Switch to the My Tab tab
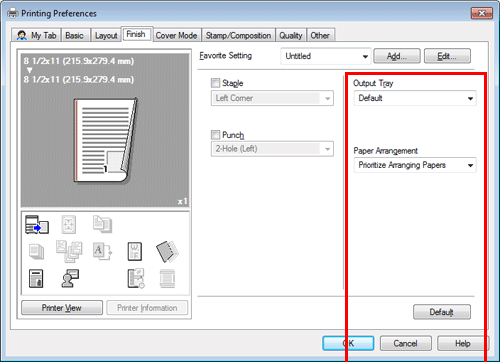The width and height of the screenshot is (500, 362). pos(36,35)
